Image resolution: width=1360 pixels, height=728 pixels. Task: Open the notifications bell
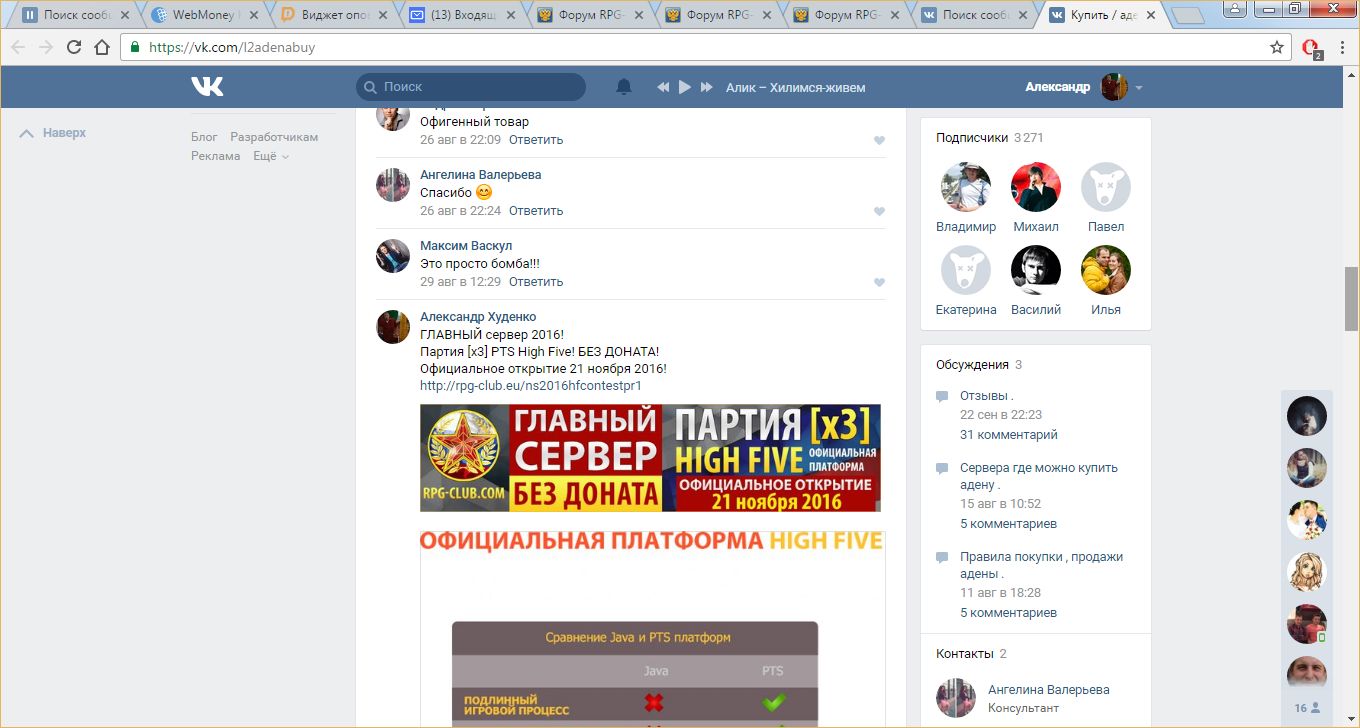click(624, 87)
